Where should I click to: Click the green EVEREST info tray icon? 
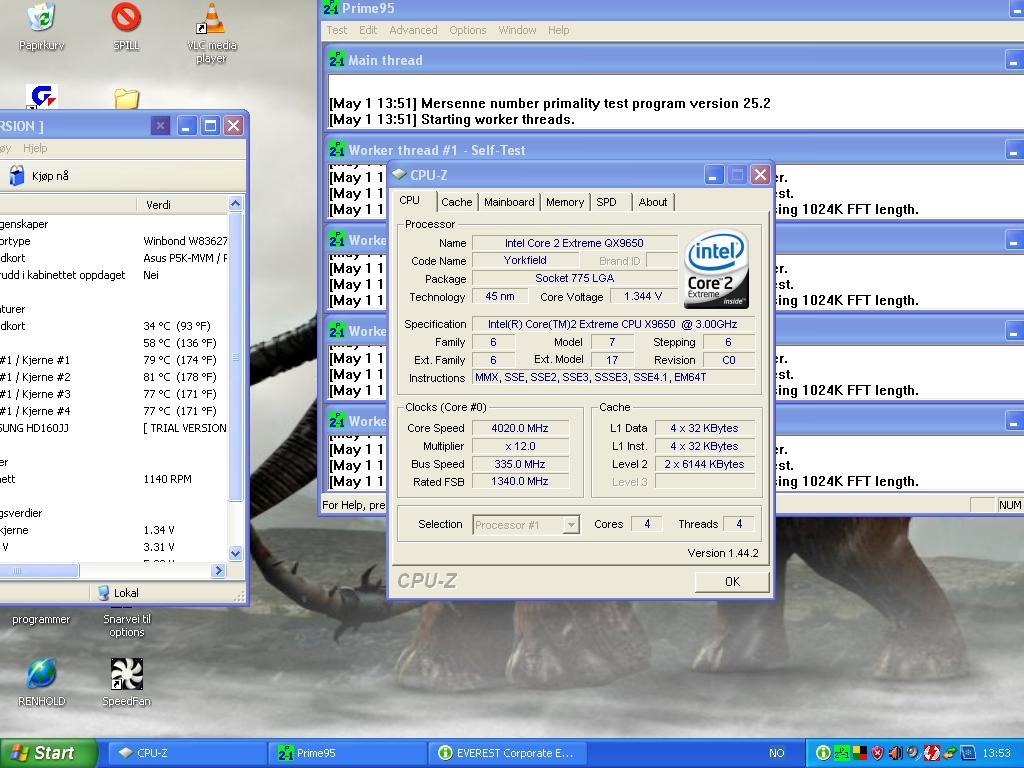coord(823,753)
